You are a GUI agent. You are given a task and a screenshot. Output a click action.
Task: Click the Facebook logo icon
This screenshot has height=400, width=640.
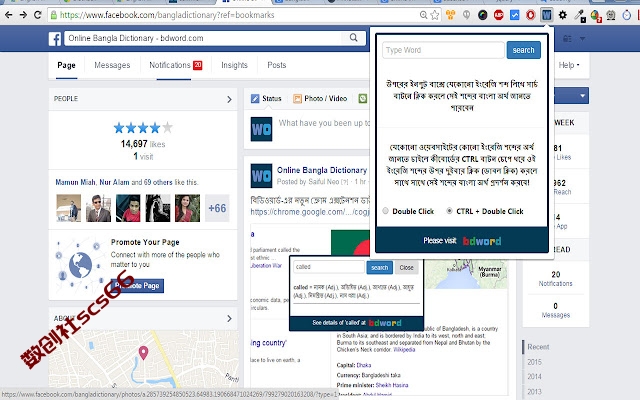tap(55, 39)
